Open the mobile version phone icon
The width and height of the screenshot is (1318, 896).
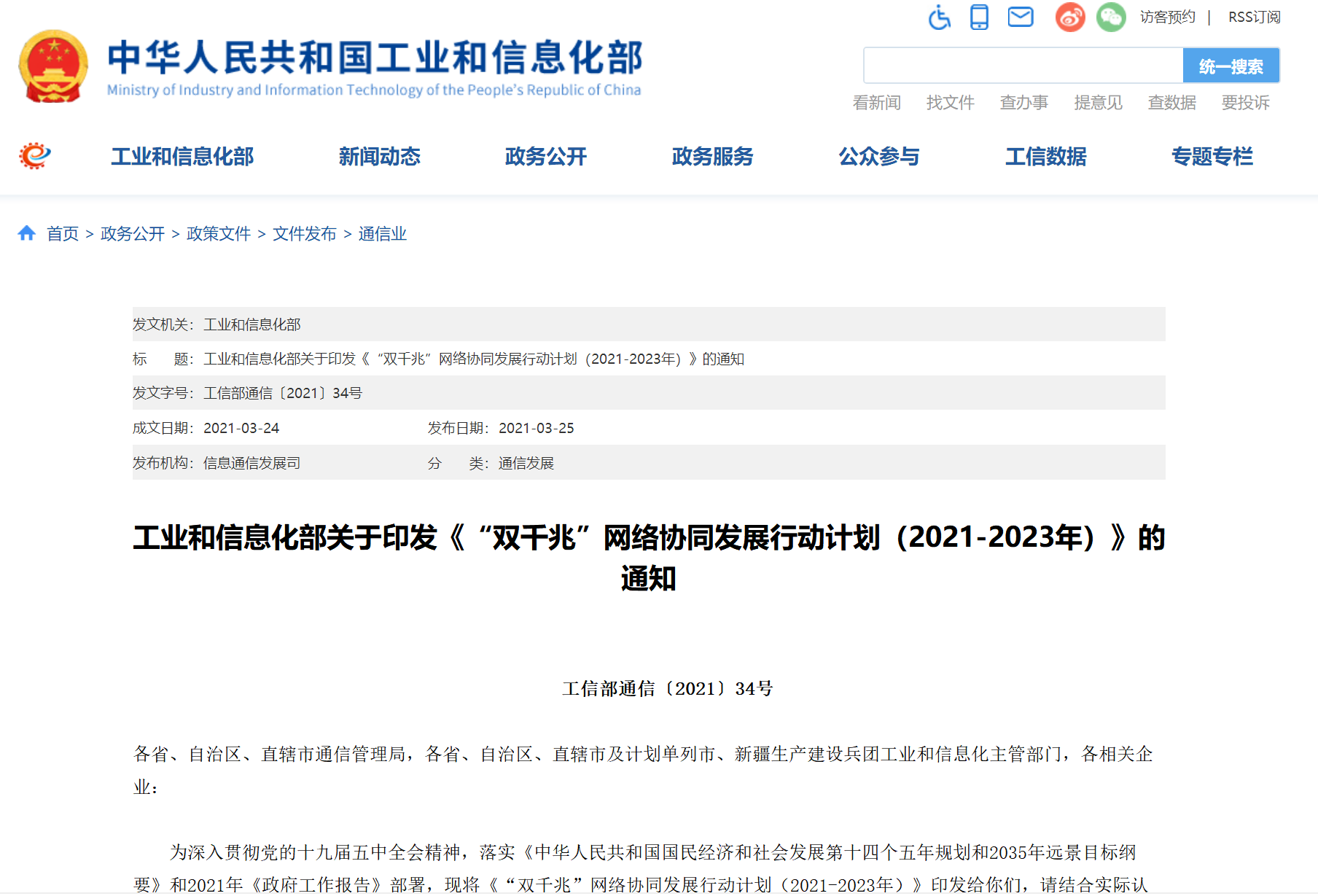(x=979, y=17)
